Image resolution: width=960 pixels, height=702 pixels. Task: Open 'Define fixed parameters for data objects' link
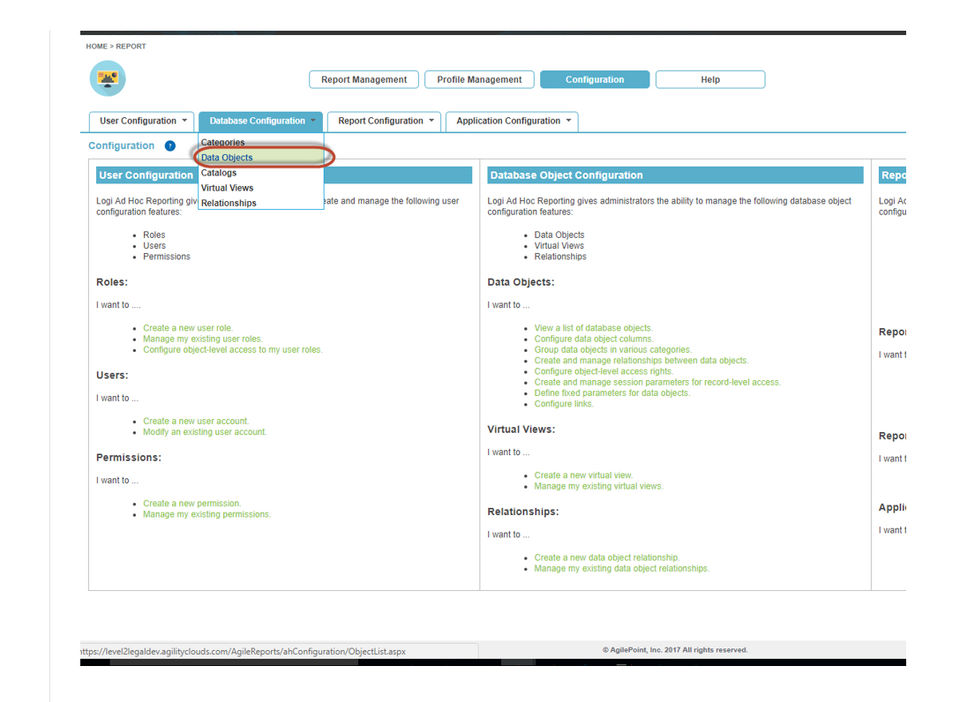[x=612, y=393]
